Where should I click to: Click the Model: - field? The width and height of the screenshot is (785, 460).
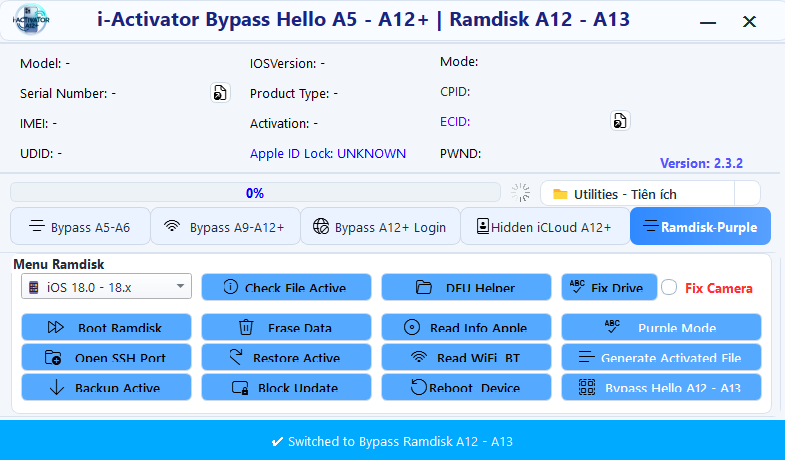pyautogui.click(x=45, y=64)
